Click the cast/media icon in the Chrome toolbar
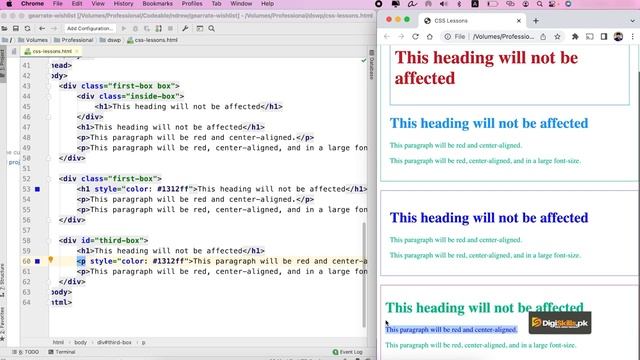Viewport: 640px width, 360px height. pyautogui.click(x=590, y=37)
